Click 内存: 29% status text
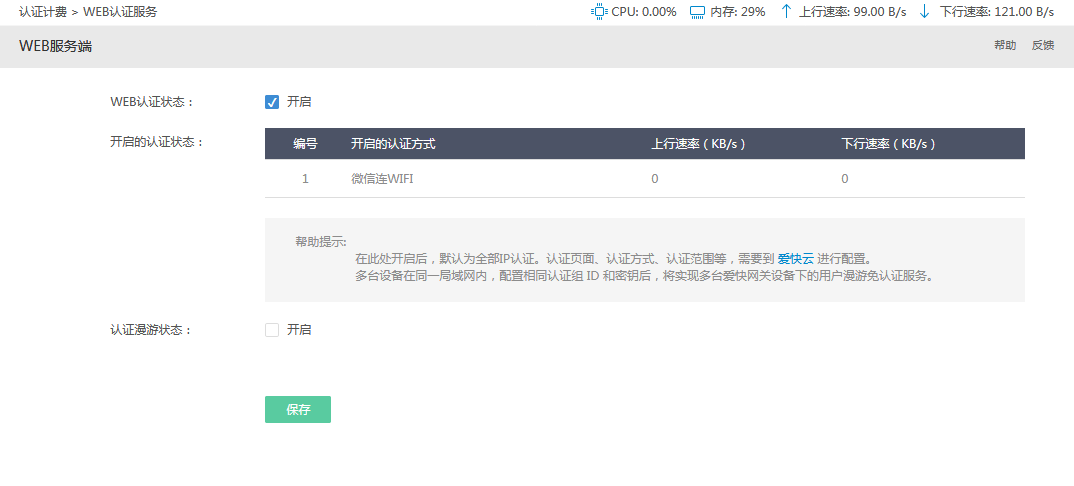This screenshot has width=1074, height=486. (738, 12)
